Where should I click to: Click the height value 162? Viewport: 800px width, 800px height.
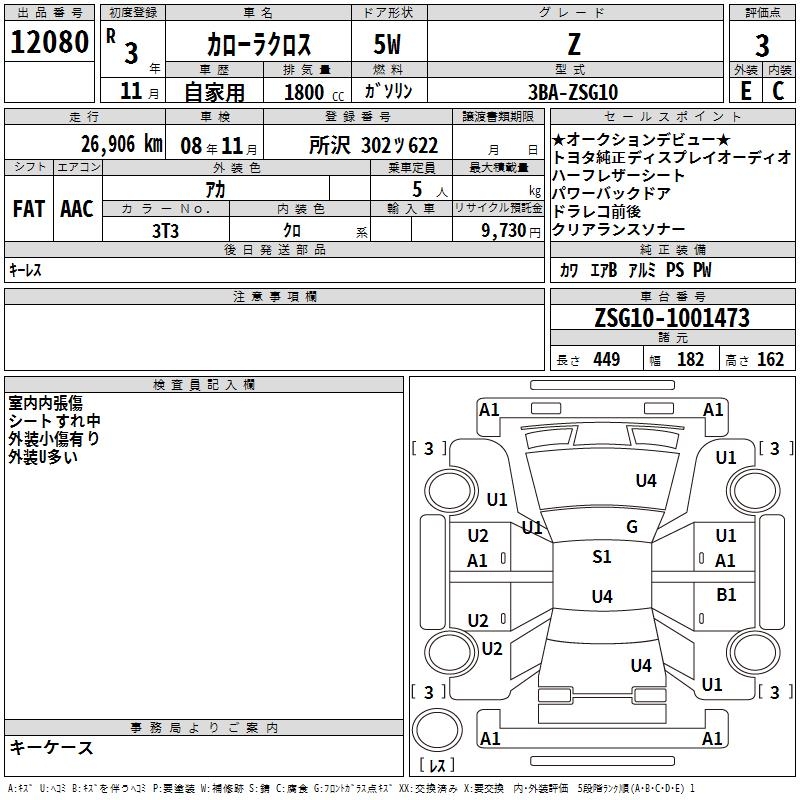pyautogui.click(x=770, y=360)
